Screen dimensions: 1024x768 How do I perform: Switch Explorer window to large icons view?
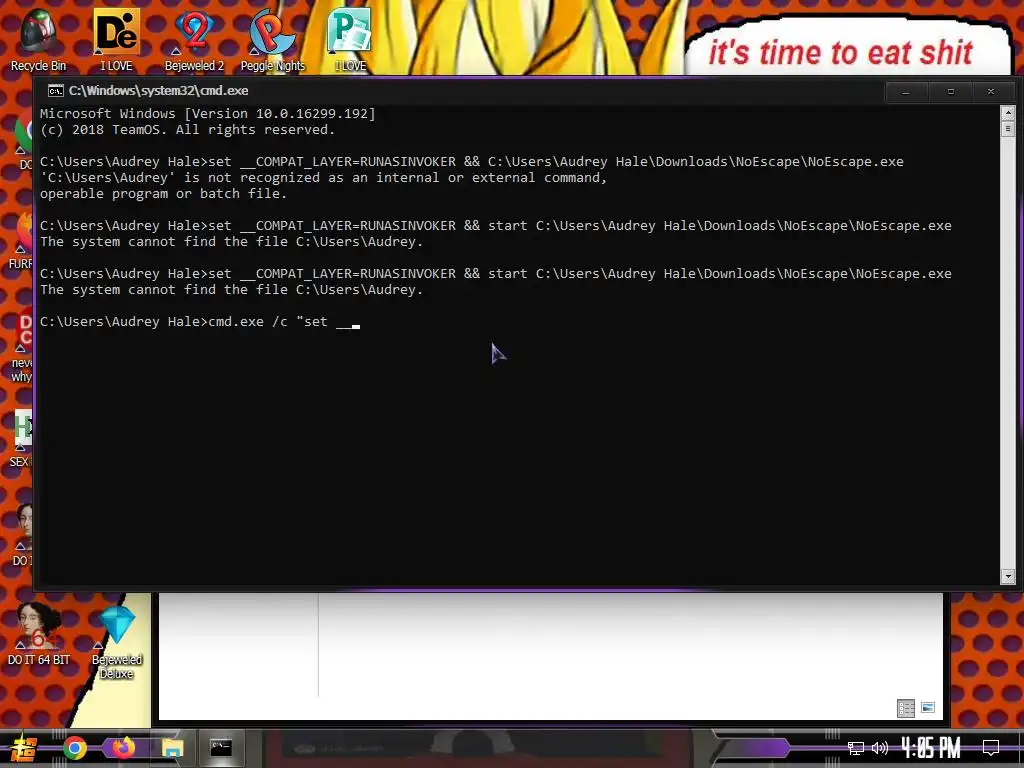point(928,708)
